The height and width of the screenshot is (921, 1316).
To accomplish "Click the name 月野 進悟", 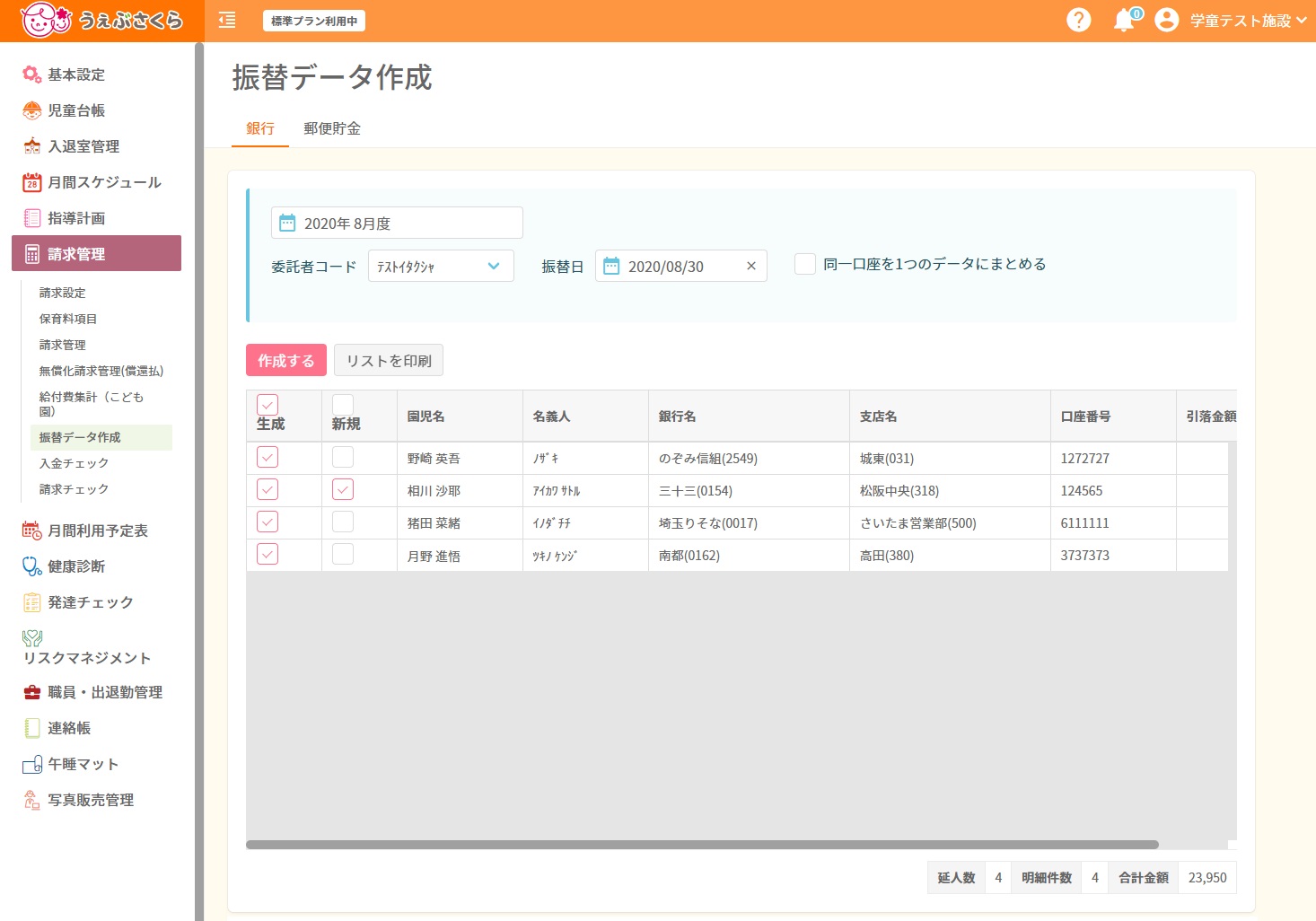I will point(434,556).
